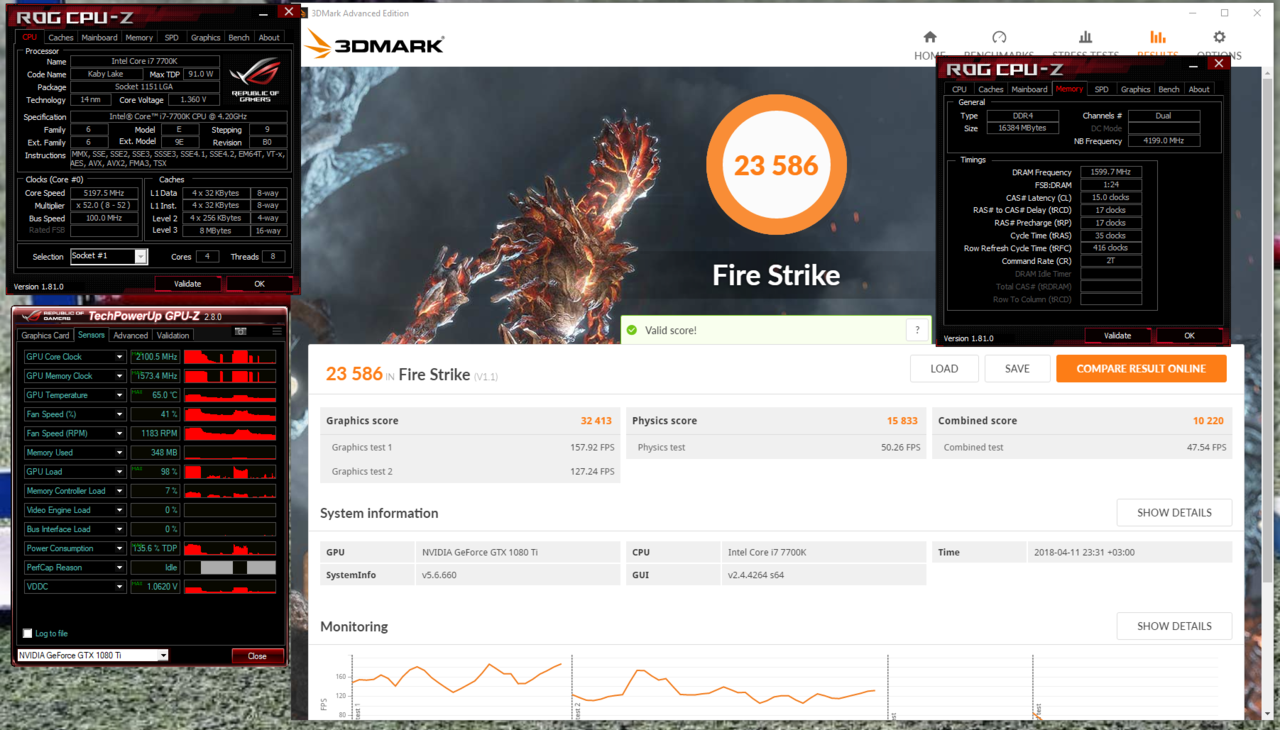Click the PerfCap Reason gray bar graph
Screen dimensions: 1280x730
click(230, 567)
